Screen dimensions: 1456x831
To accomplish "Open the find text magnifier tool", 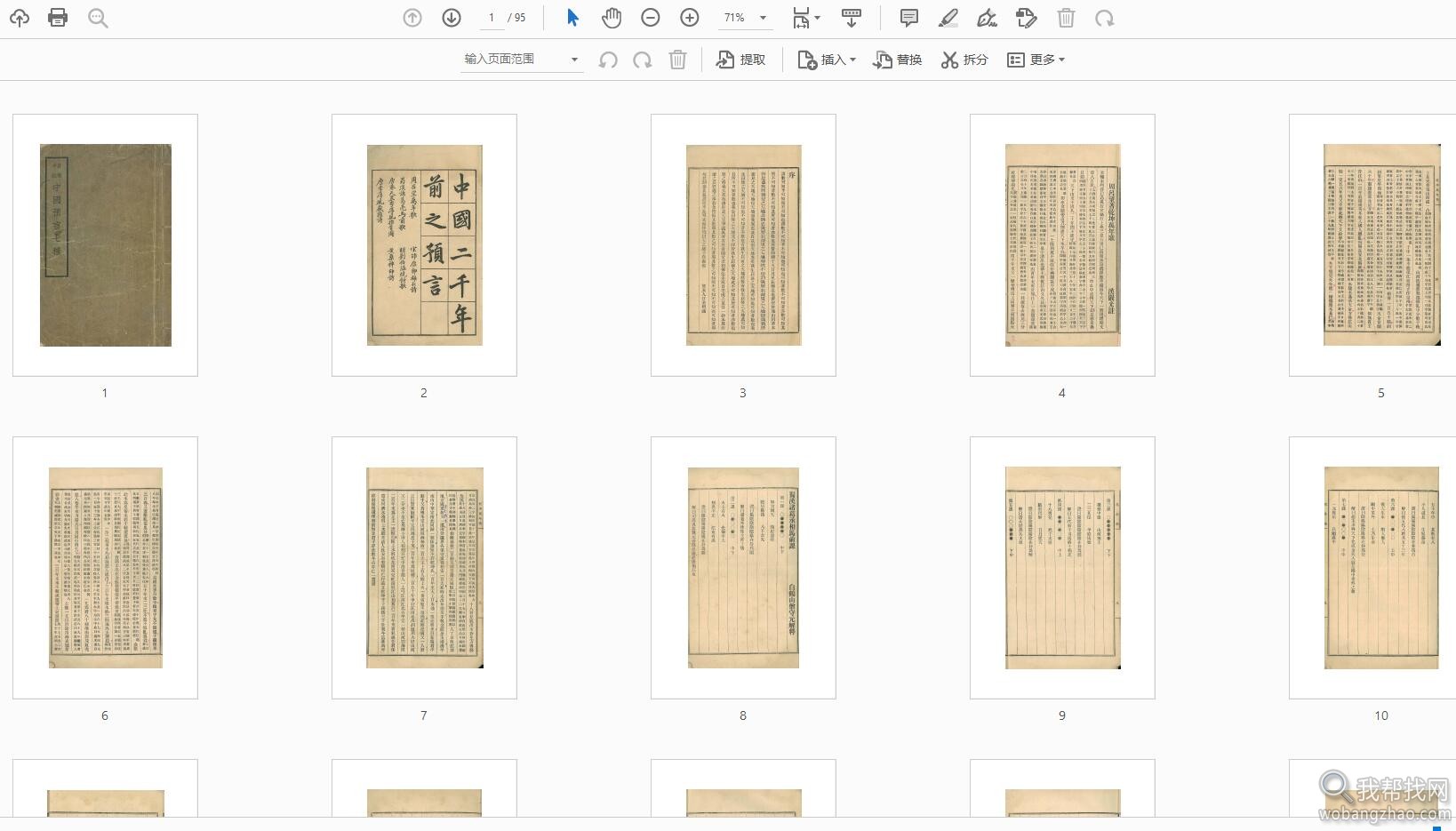I will click(x=98, y=18).
